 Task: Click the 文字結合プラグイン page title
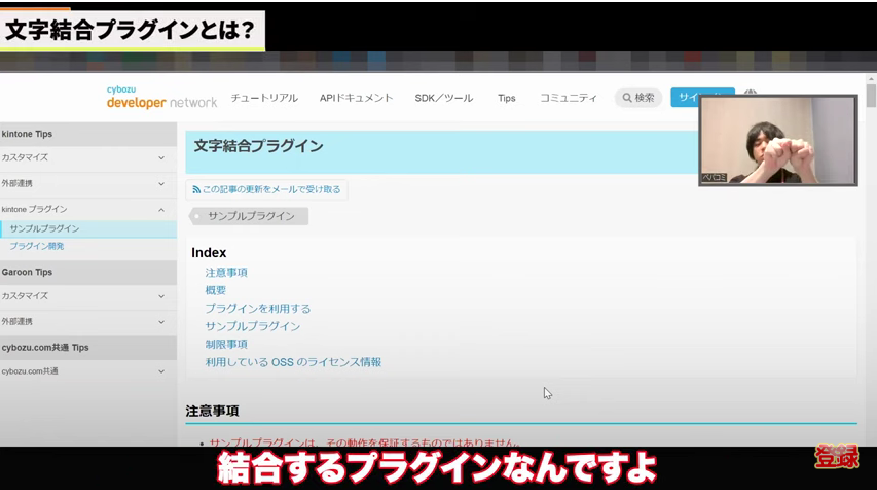(258, 146)
